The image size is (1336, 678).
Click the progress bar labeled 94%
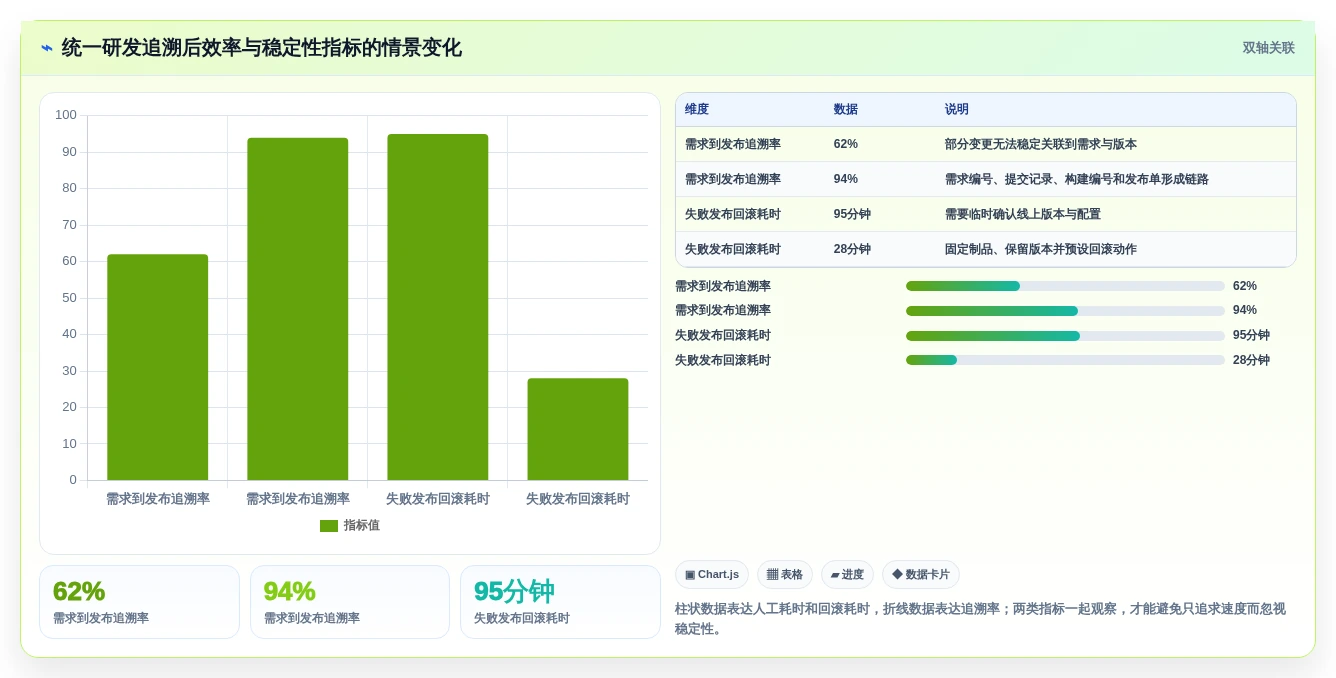click(x=1065, y=311)
